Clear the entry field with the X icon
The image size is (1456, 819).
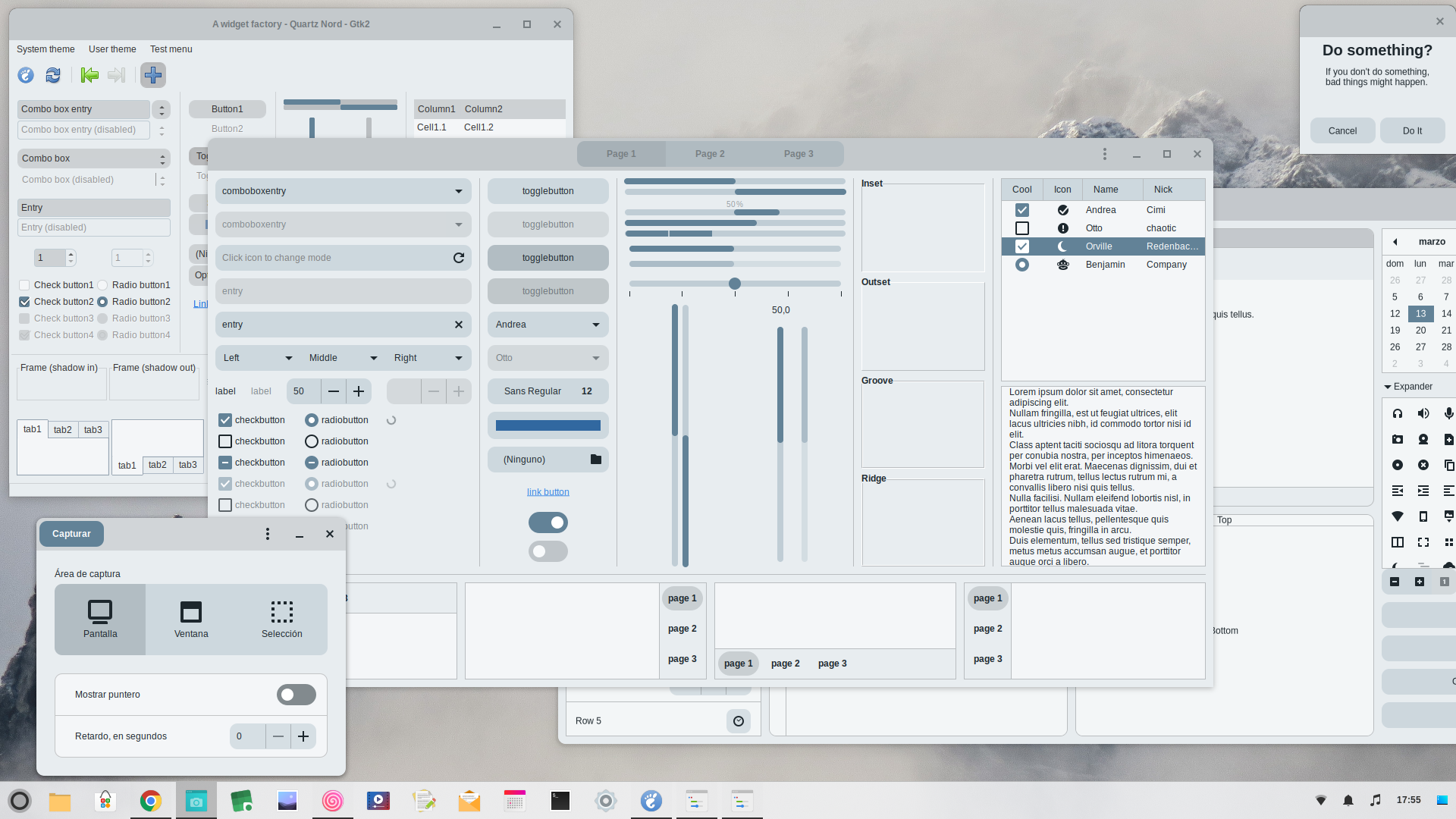pyautogui.click(x=459, y=325)
